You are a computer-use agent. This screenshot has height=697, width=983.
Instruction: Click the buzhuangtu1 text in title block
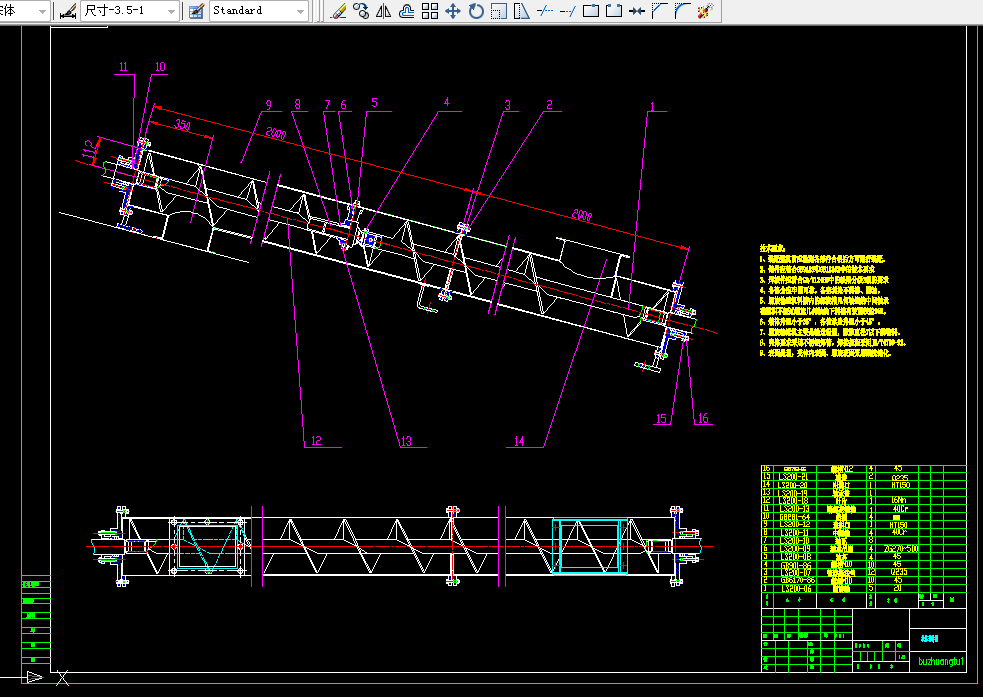pyautogui.click(x=940, y=661)
